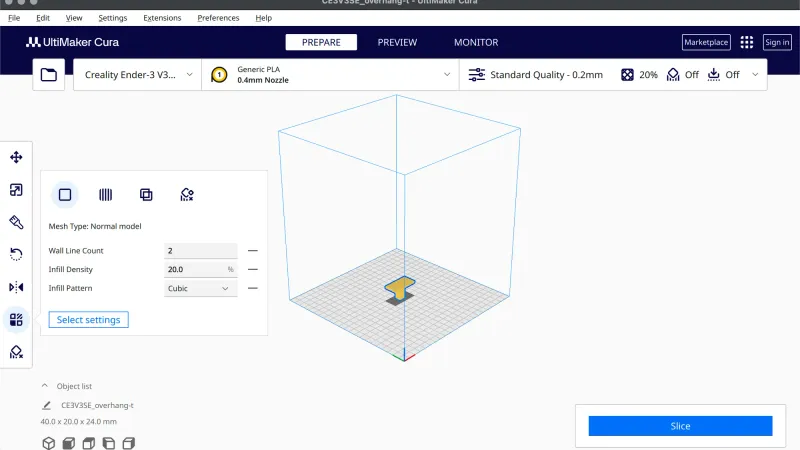
Task: Click the adhesion Off icon
Action: point(713,75)
